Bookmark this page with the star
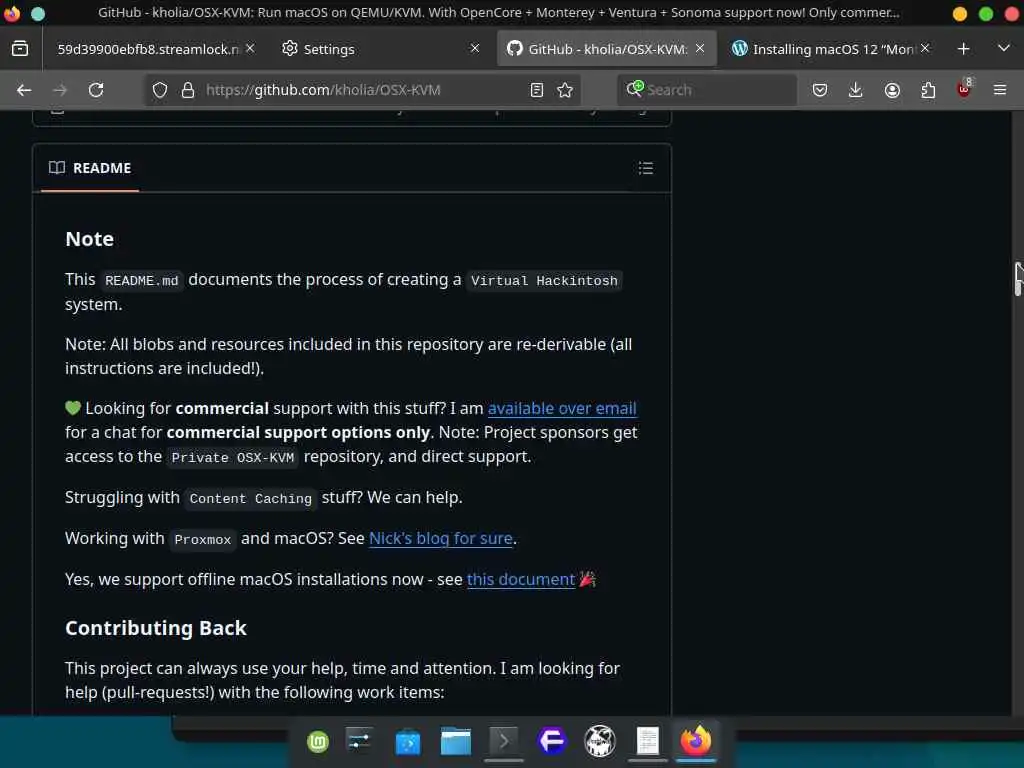 pos(566,90)
